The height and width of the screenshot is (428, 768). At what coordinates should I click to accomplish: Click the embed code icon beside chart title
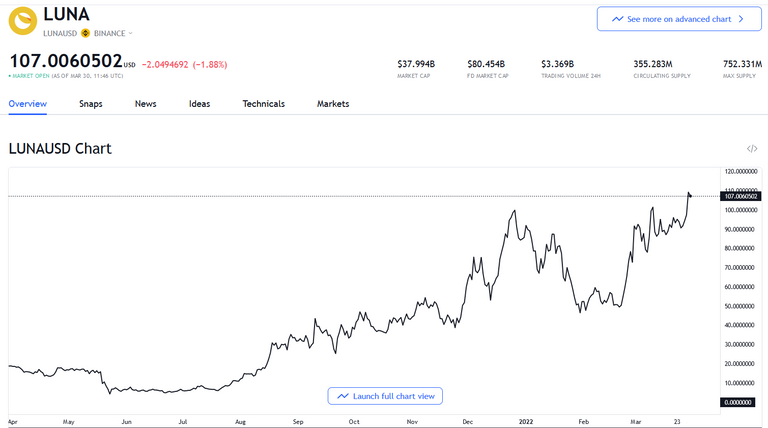click(752, 148)
